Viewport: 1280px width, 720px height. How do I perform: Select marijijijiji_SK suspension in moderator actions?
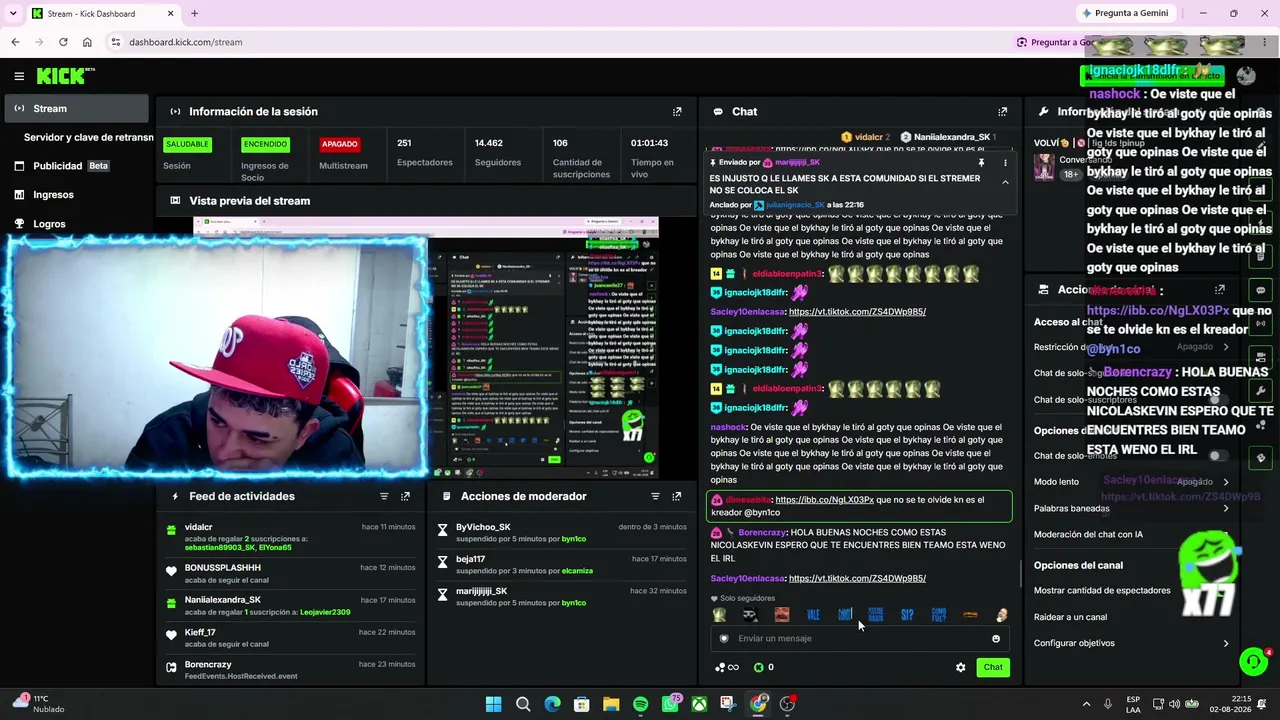click(x=561, y=596)
